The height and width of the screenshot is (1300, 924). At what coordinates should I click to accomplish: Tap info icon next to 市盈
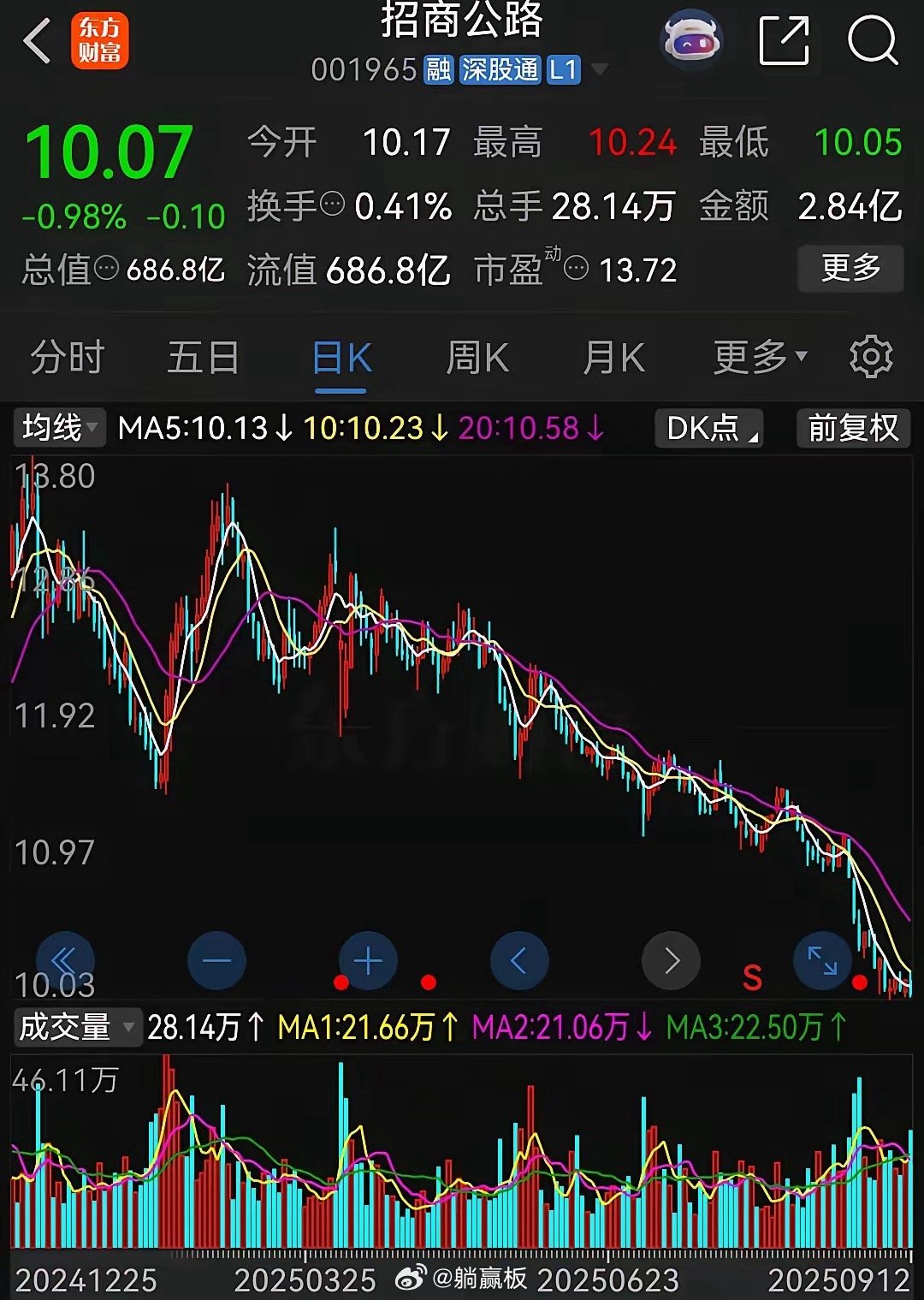577,269
